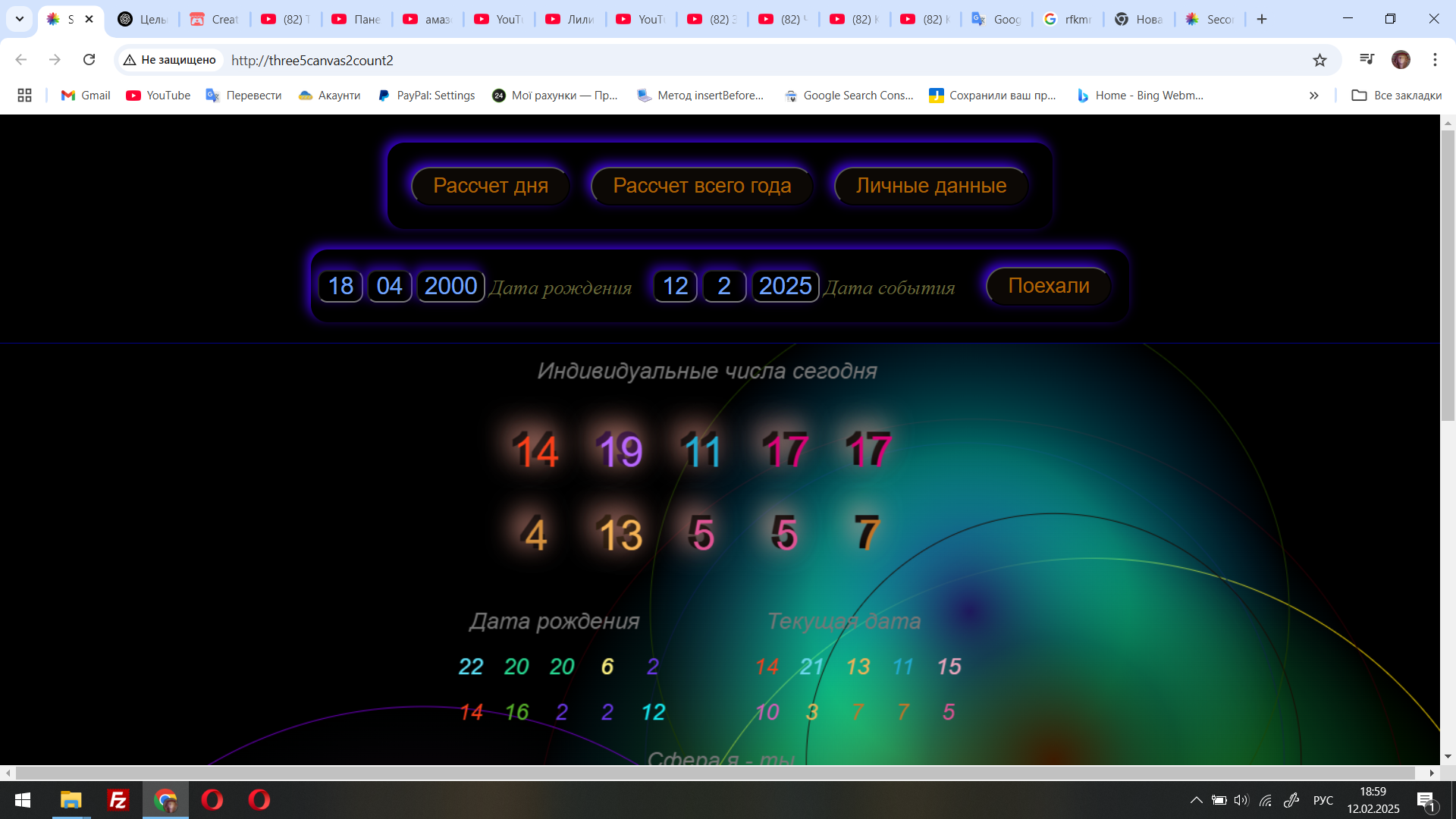
Task: Open the first Opera taskbar icon
Action: (x=212, y=800)
